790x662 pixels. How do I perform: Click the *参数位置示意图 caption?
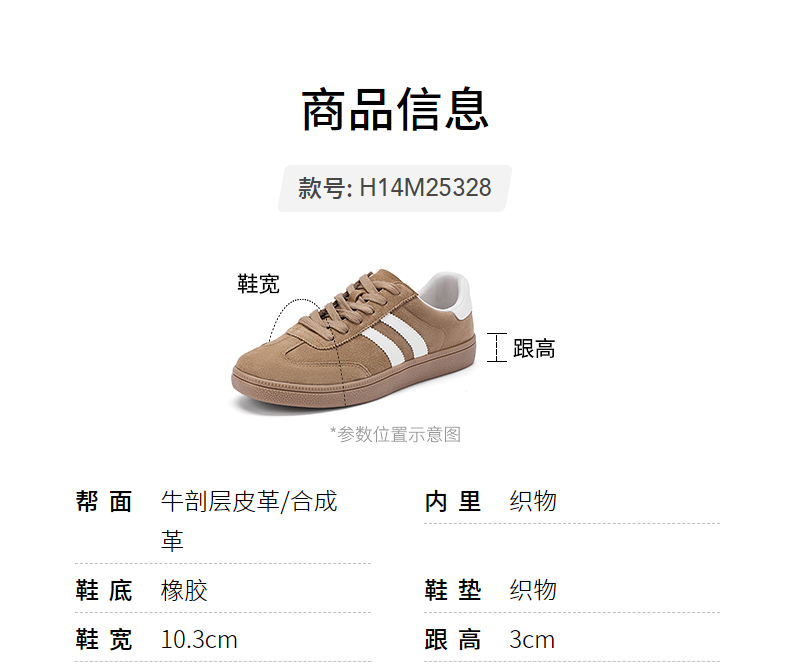tap(395, 434)
